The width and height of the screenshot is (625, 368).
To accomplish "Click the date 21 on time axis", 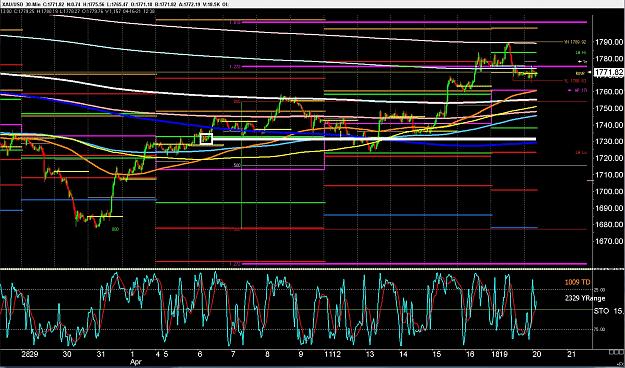I will click(571, 354).
